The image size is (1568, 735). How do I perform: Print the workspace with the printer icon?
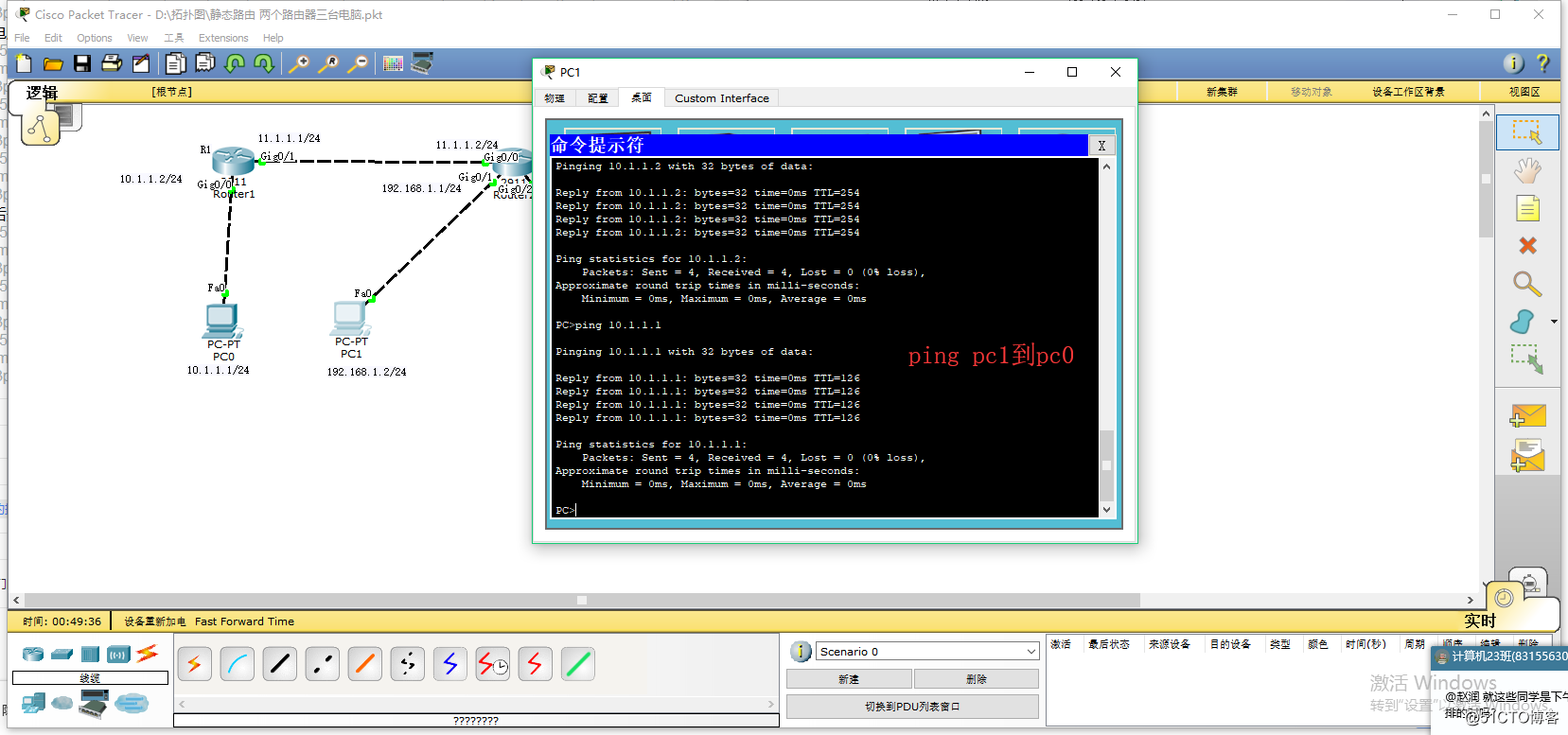click(112, 63)
